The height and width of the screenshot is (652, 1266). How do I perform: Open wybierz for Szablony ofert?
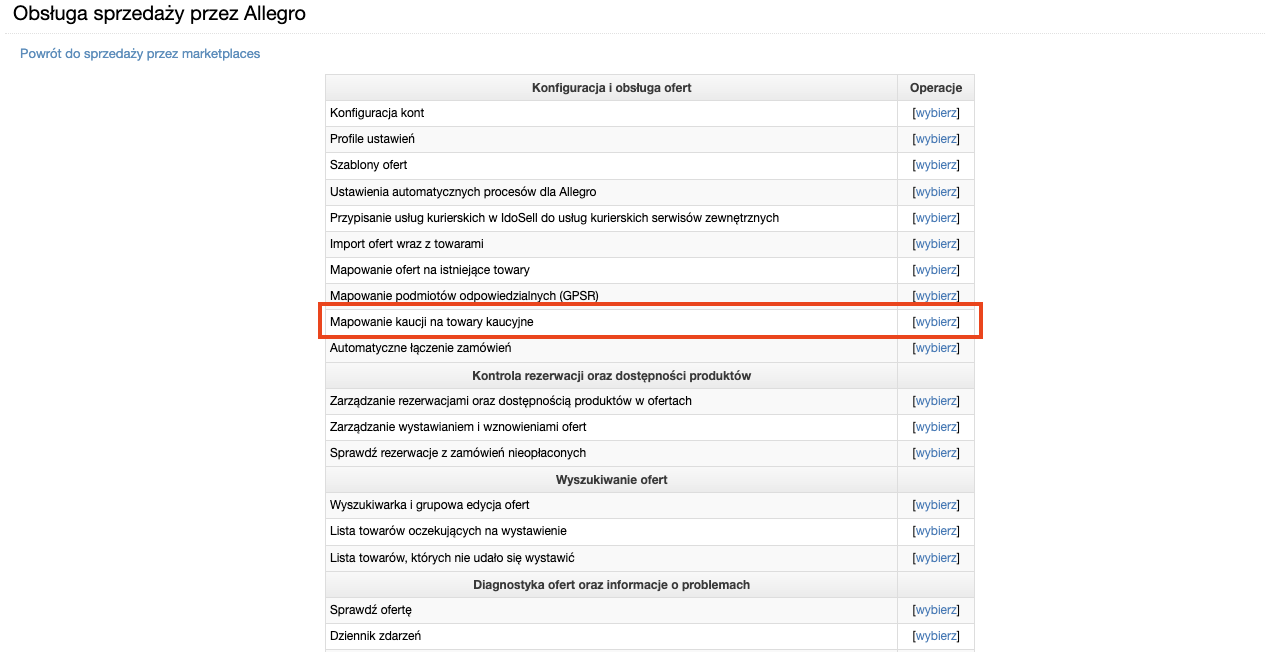click(x=936, y=165)
